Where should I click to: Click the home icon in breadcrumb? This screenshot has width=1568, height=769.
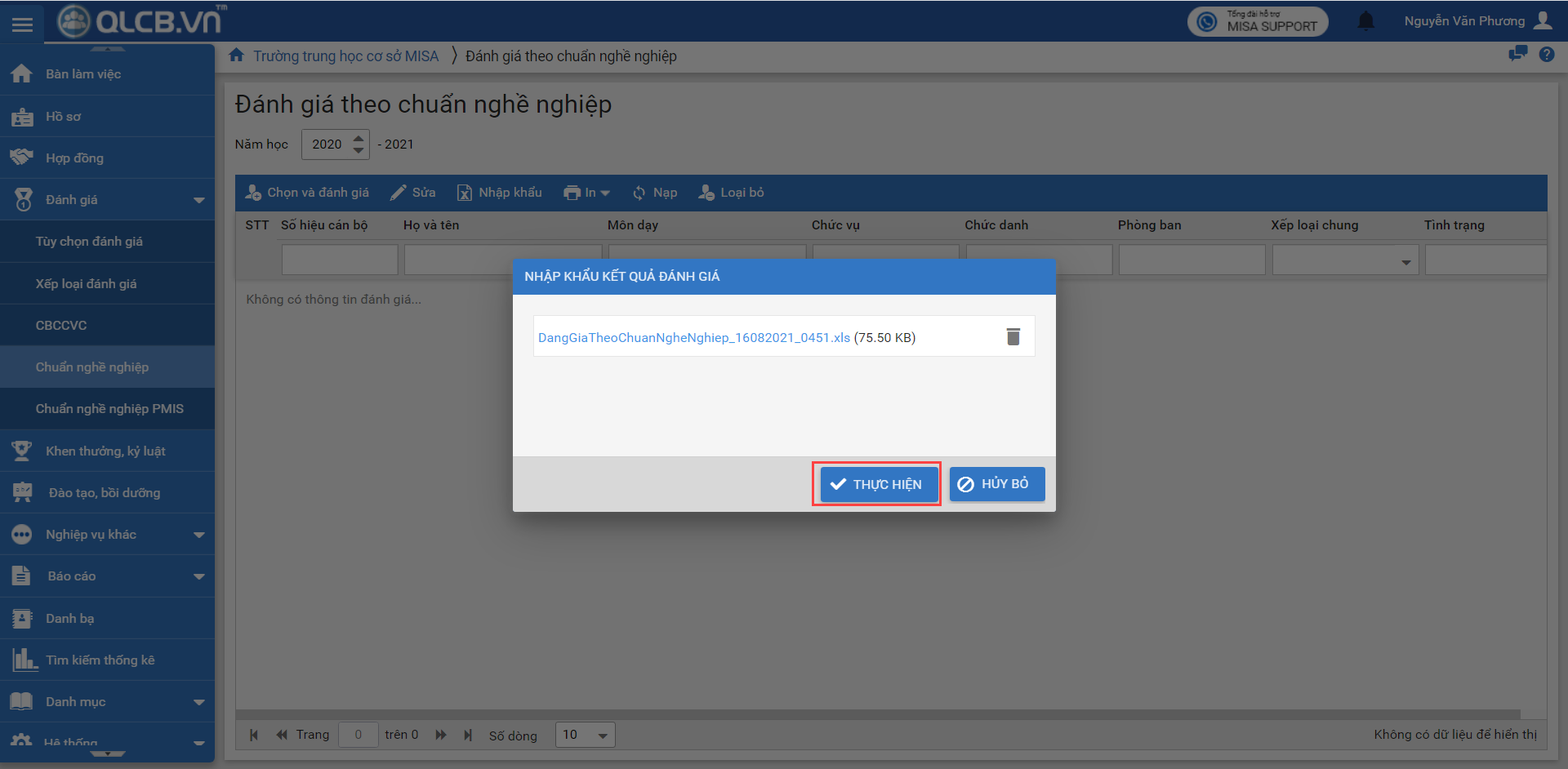point(237,56)
